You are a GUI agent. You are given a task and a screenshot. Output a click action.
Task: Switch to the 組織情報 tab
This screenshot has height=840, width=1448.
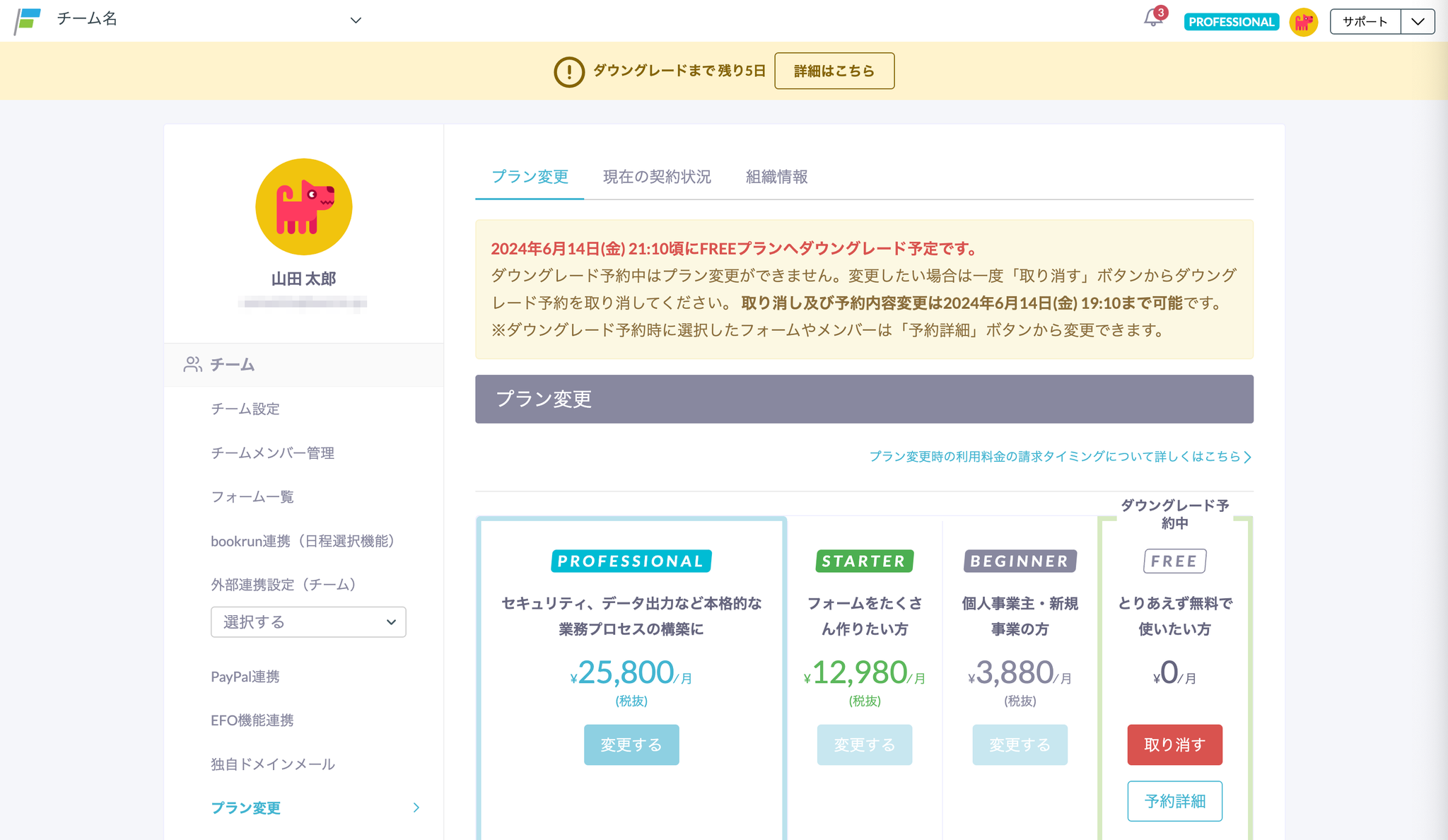pos(776,177)
